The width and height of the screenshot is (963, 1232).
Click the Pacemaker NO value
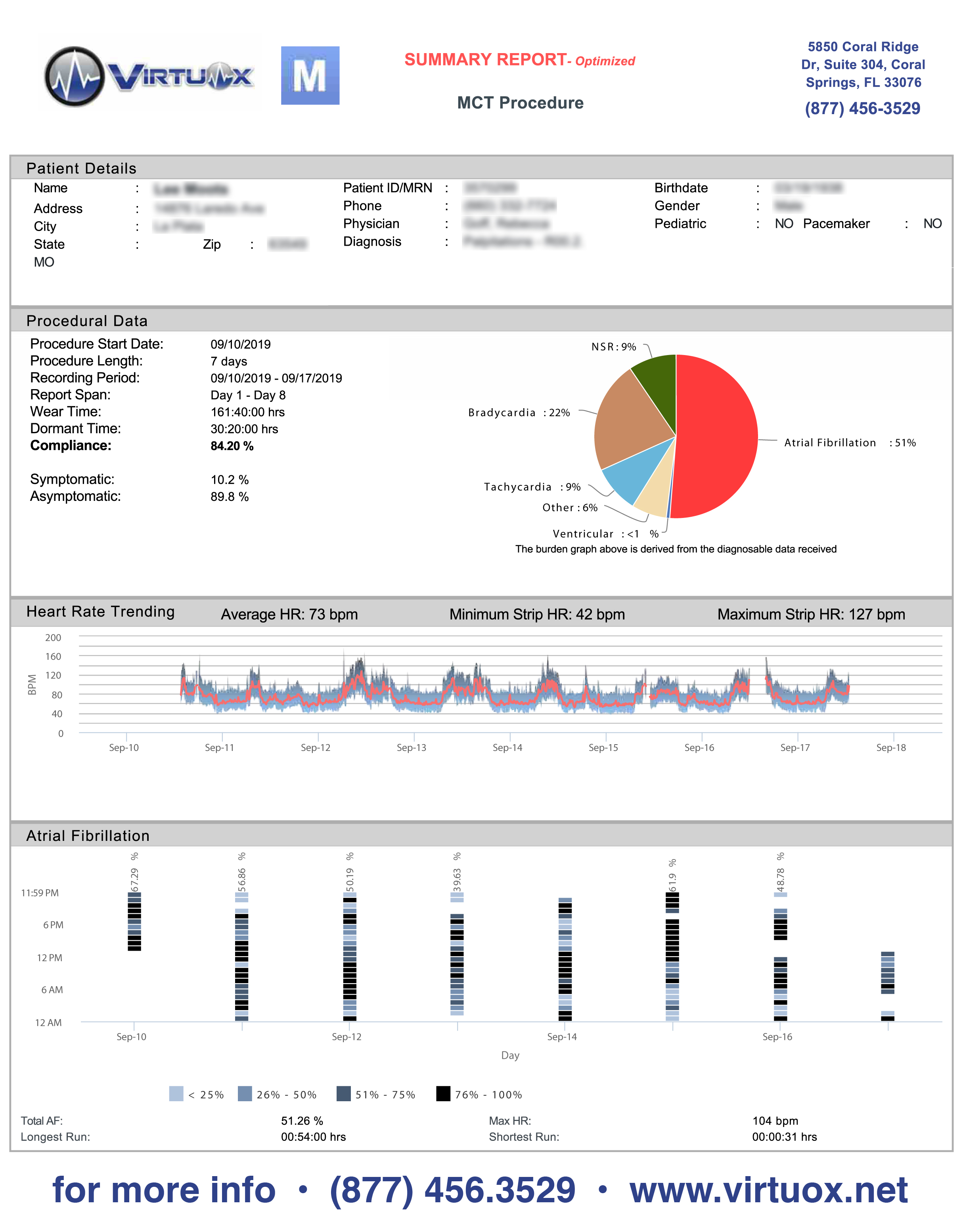[x=932, y=223]
